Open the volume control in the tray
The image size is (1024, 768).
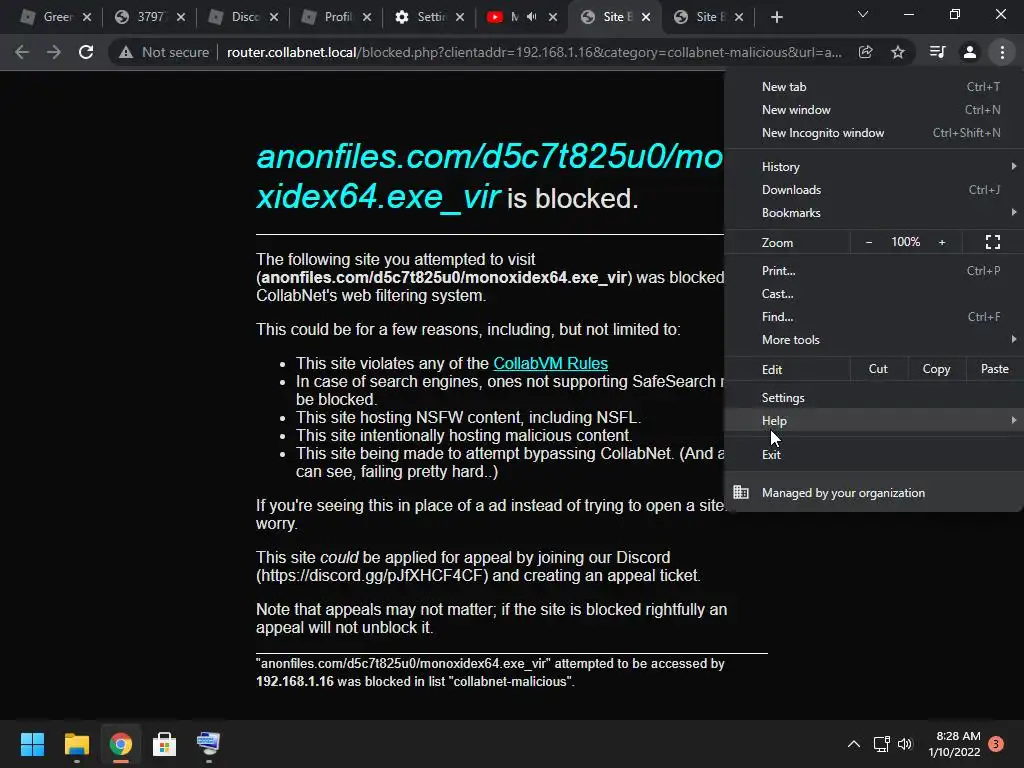point(904,744)
